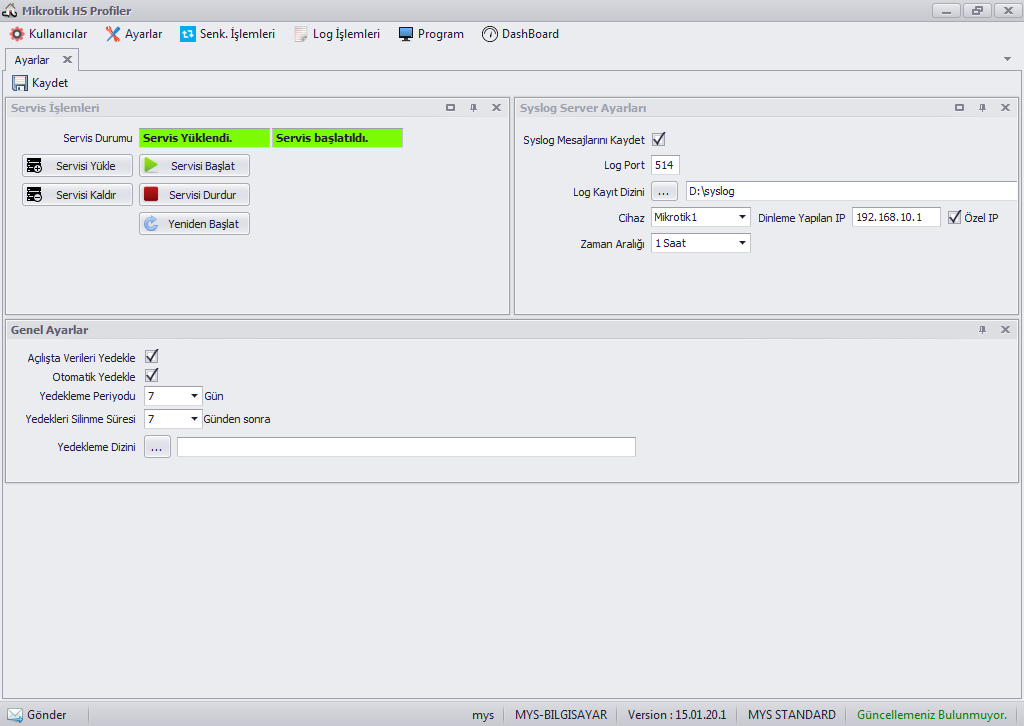
Task: Click the Servis başlatıldı status indicator
Action: (x=337, y=138)
